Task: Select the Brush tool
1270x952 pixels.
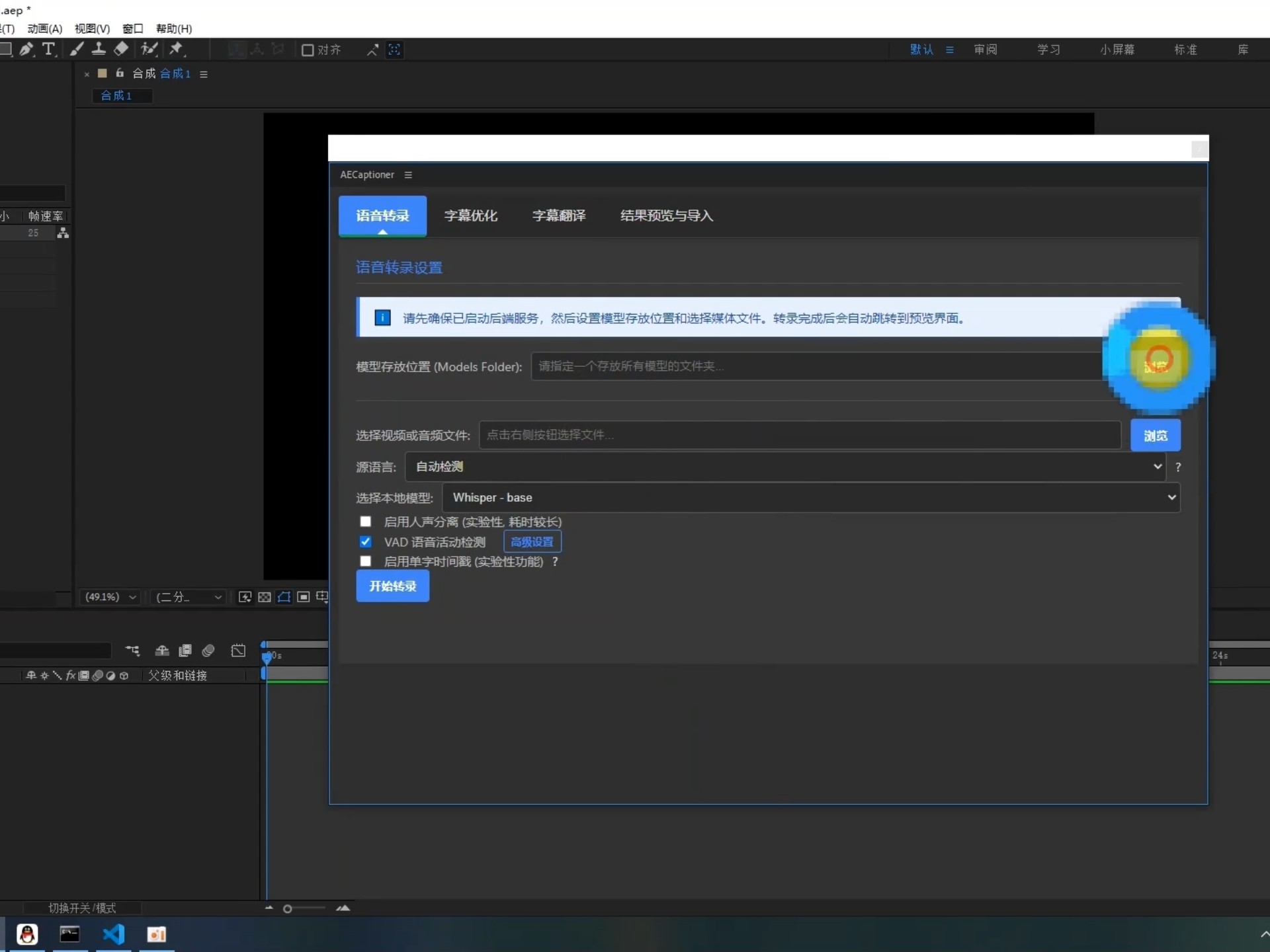Action: (x=77, y=49)
